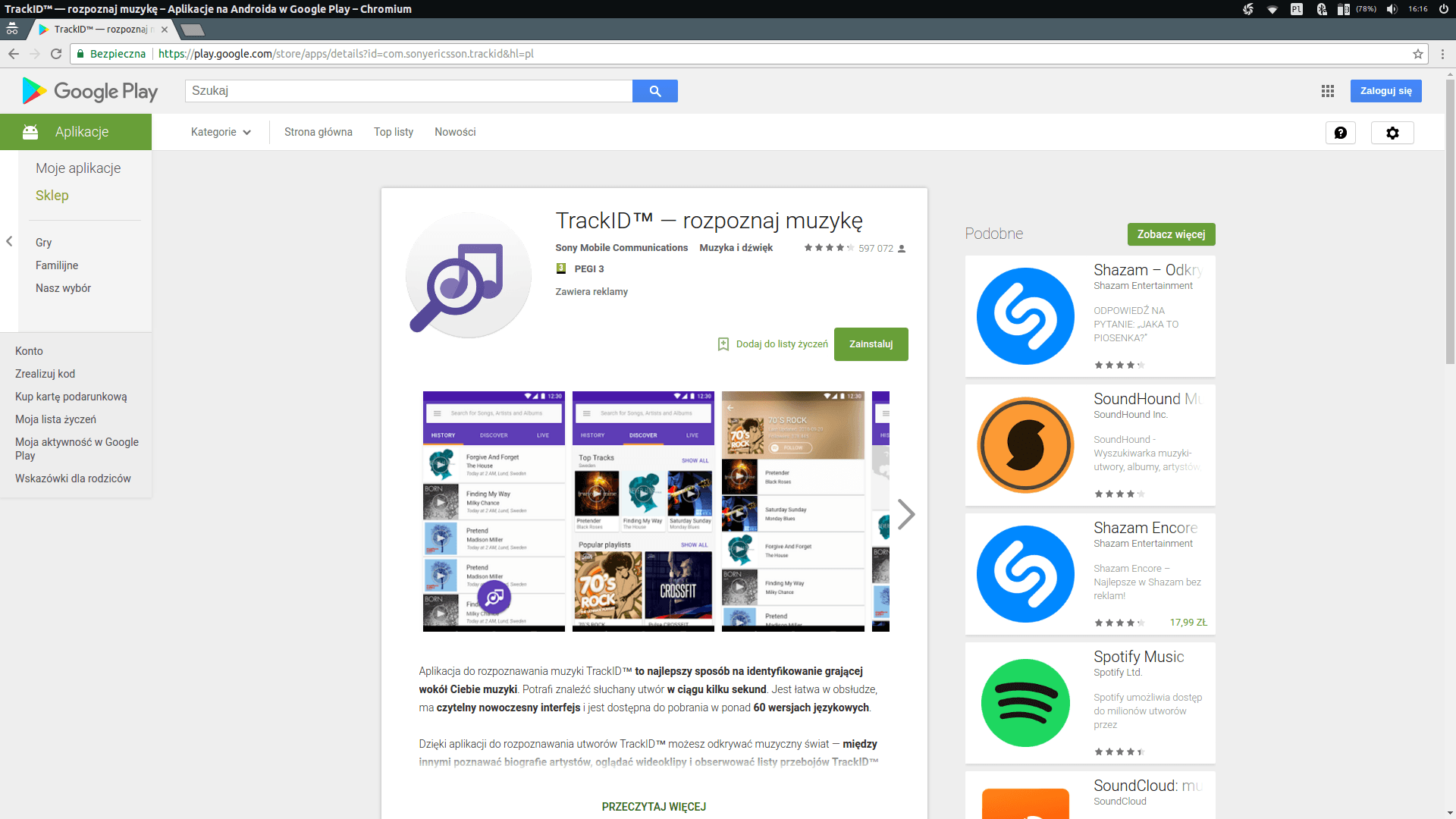Viewport: 1456px width, 819px height.
Task: Open the 70's Rock screenshot thumbnail
Action: tap(792, 511)
